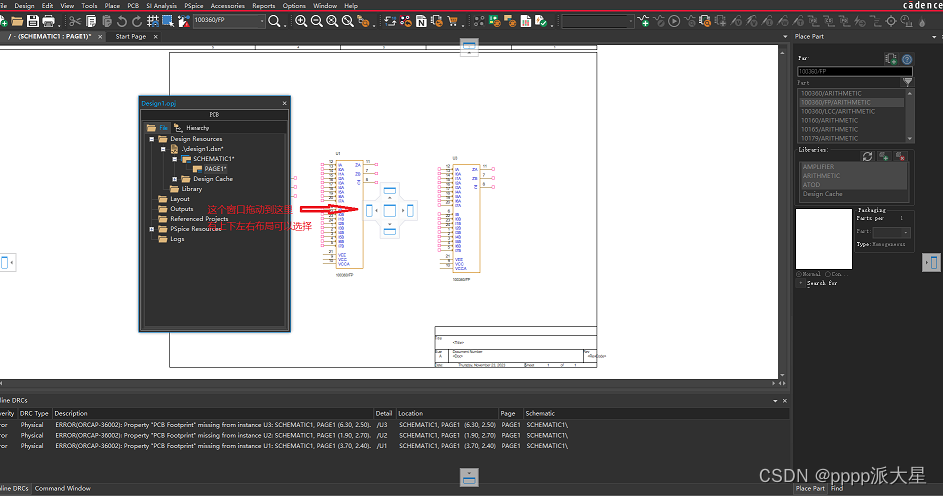
Task: Toggle snap to grid icon
Action: [153, 22]
